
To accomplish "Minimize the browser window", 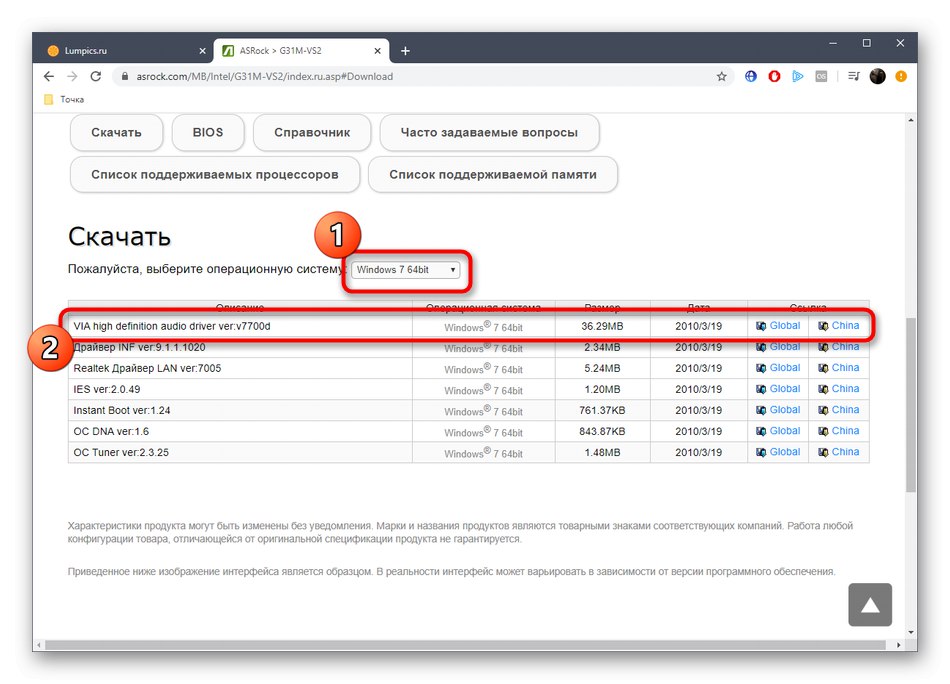I will click(833, 43).
